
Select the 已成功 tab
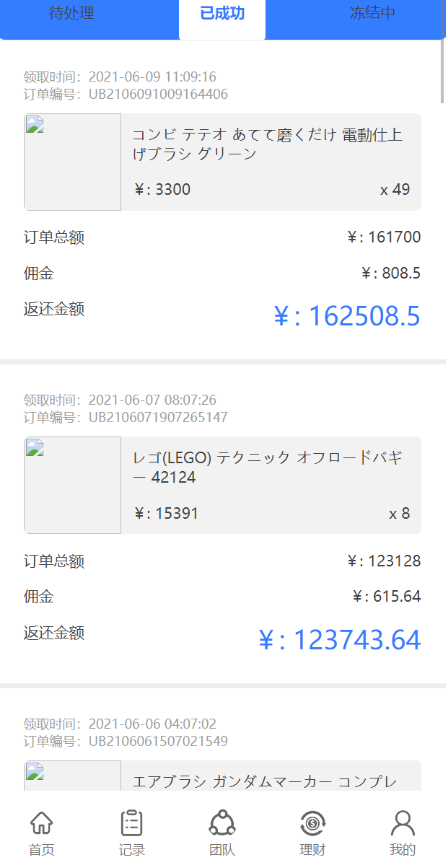pyautogui.click(x=222, y=14)
